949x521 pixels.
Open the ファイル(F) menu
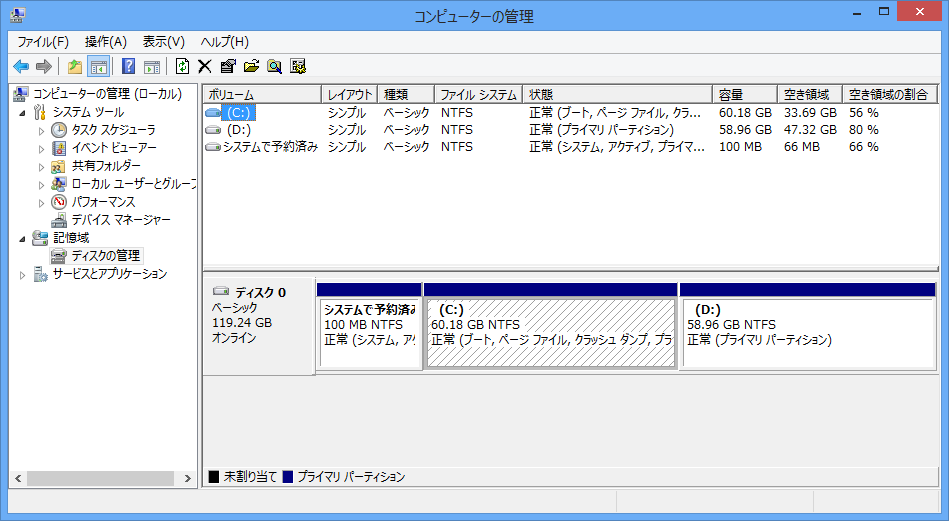tap(42, 42)
